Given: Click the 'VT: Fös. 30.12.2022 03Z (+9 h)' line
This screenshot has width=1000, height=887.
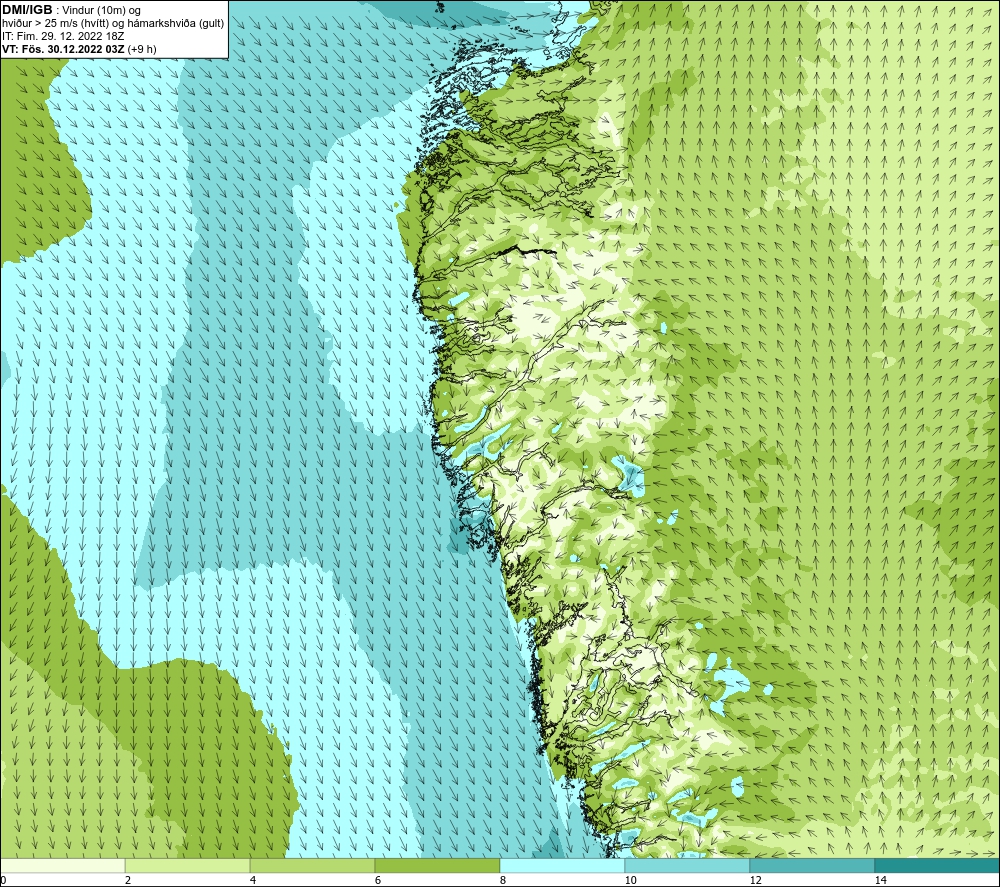Looking at the screenshot, I should point(79,49).
